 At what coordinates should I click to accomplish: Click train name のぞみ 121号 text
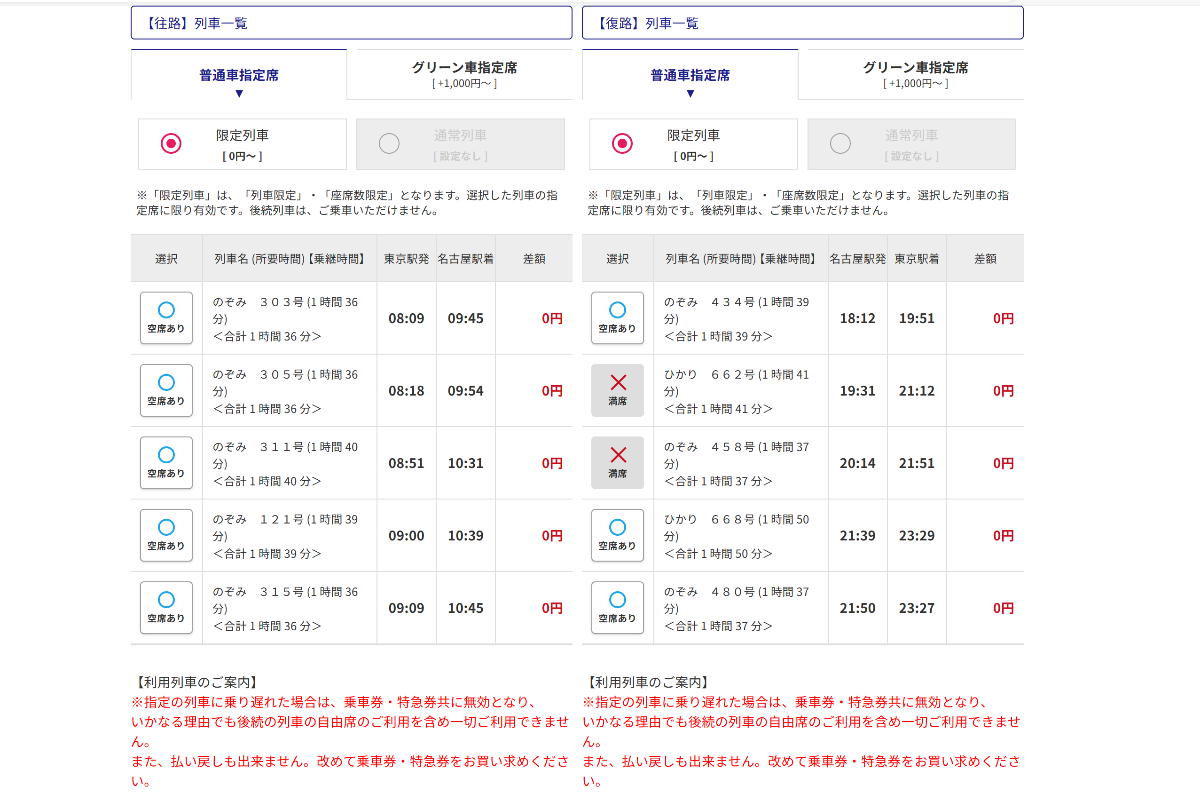click(258, 519)
